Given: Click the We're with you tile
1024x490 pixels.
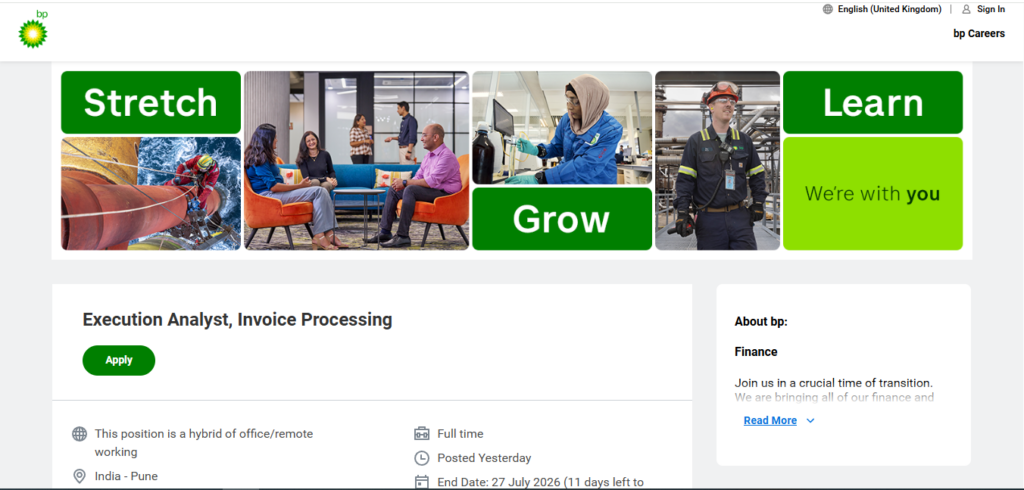Looking at the screenshot, I should (872, 193).
